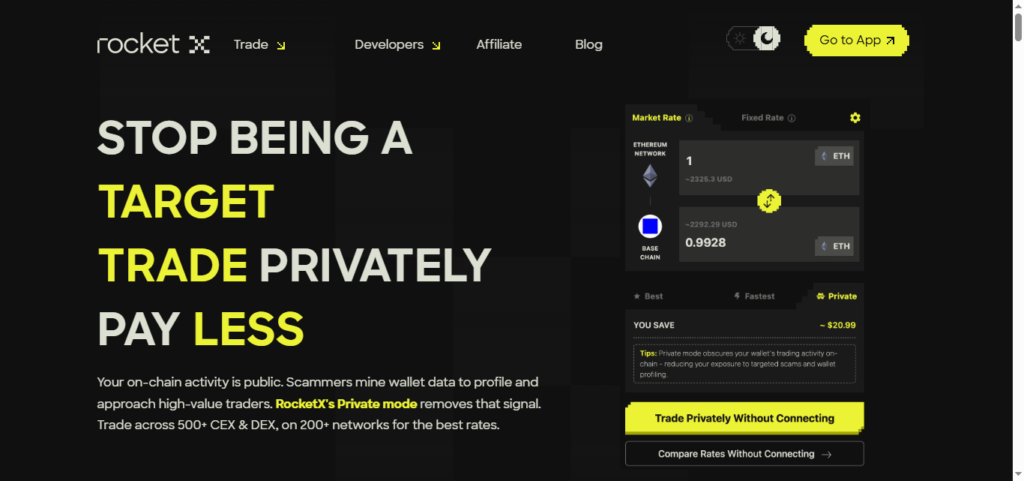Click the scrollbar up arrow
The height and width of the screenshot is (481, 1024).
click(1018, 5)
